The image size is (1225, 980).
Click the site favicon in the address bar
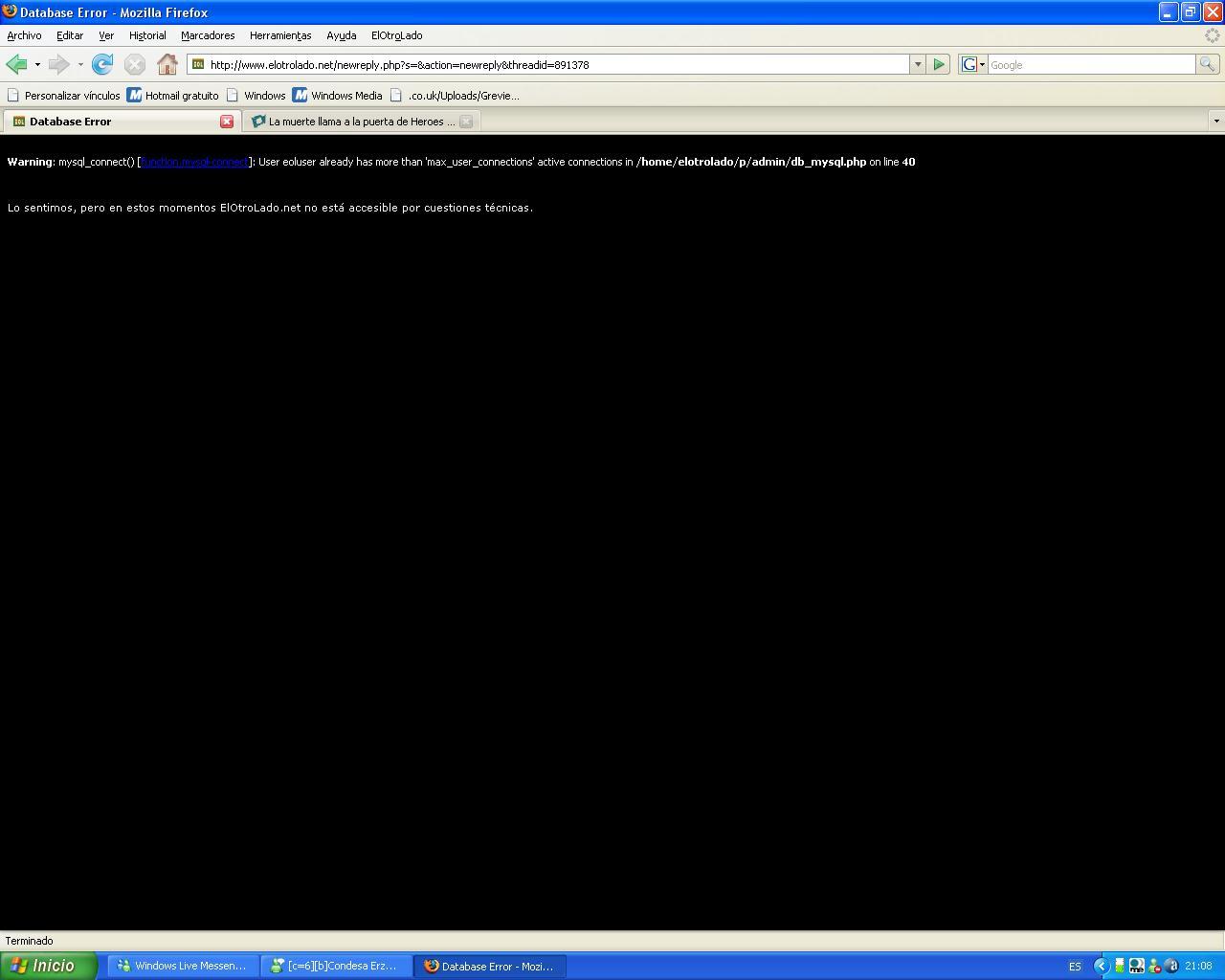coord(198,64)
